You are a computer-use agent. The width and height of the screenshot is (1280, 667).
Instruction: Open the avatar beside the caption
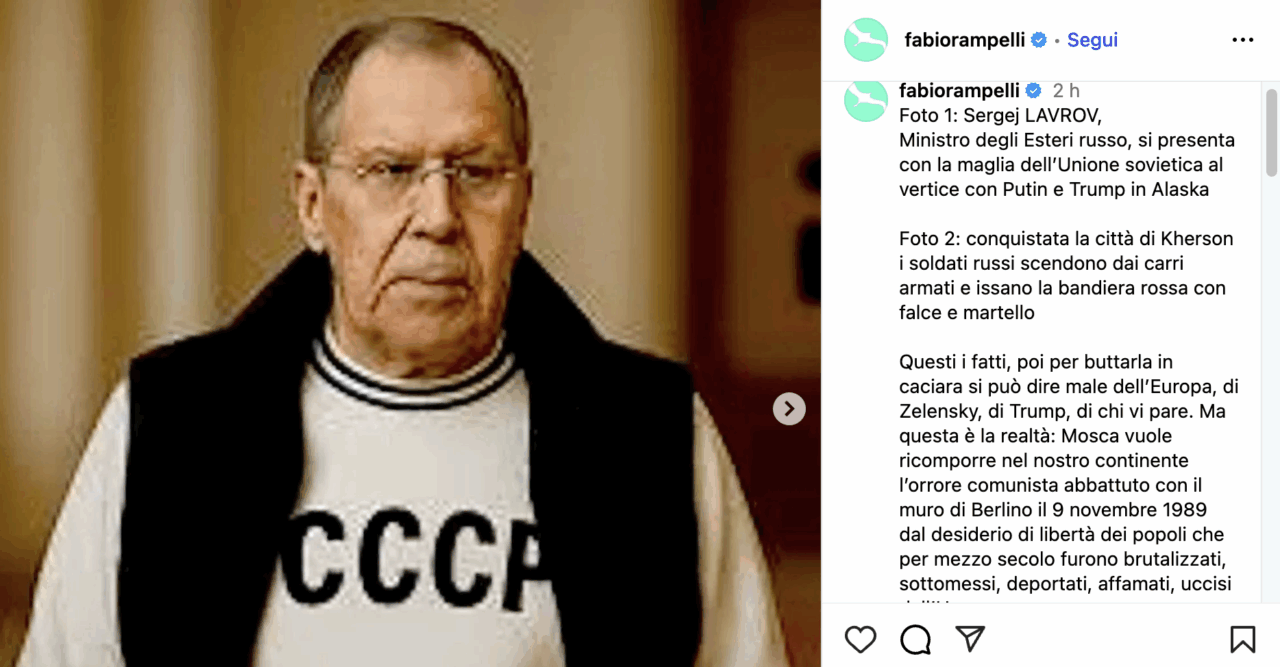(866, 100)
